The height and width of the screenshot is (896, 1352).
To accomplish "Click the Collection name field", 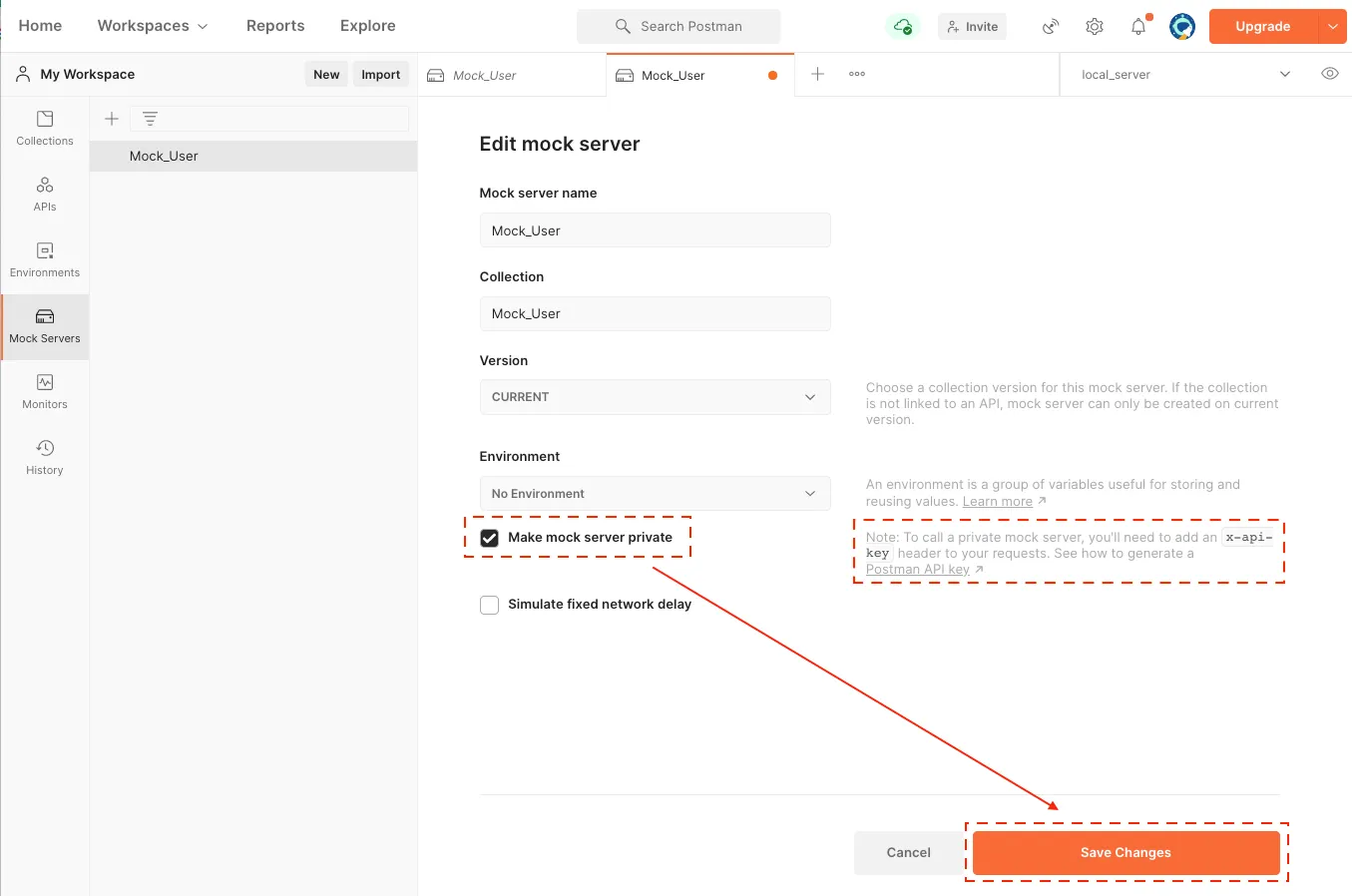I will click(x=656, y=313).
